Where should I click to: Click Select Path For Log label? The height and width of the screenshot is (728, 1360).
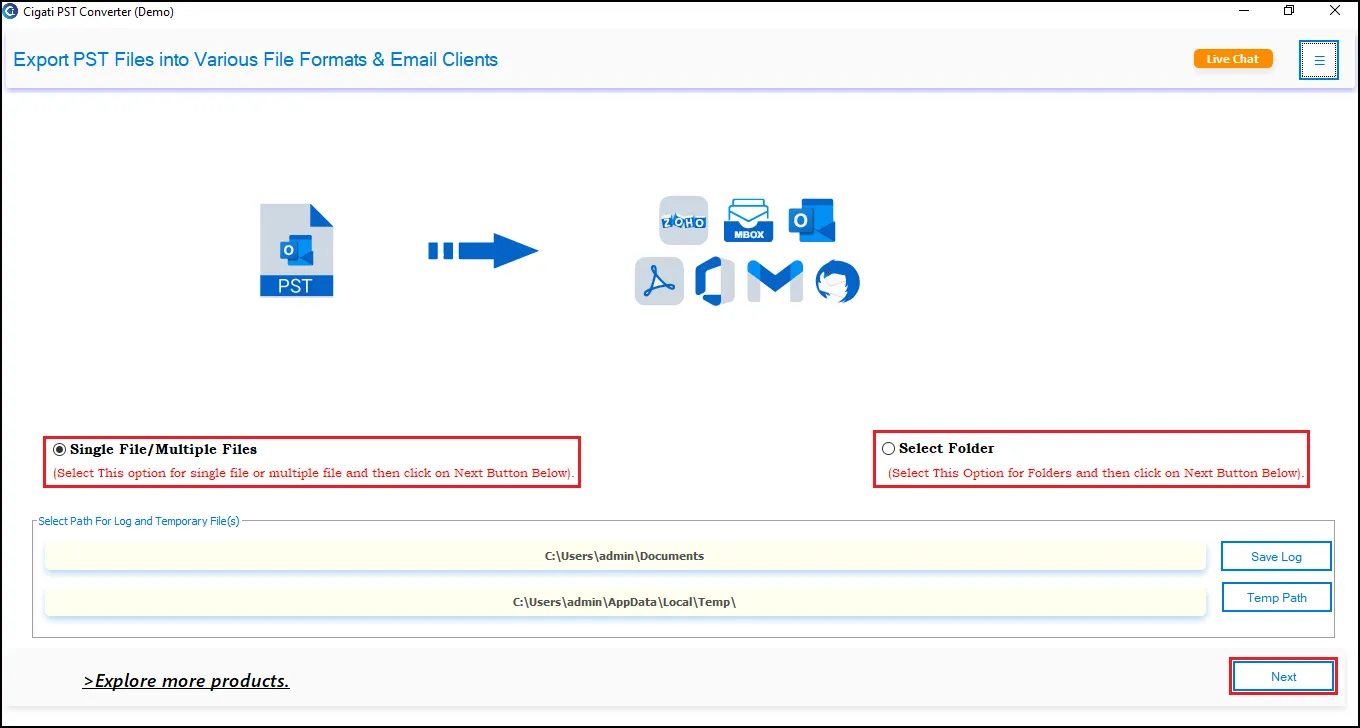(139, 521)
